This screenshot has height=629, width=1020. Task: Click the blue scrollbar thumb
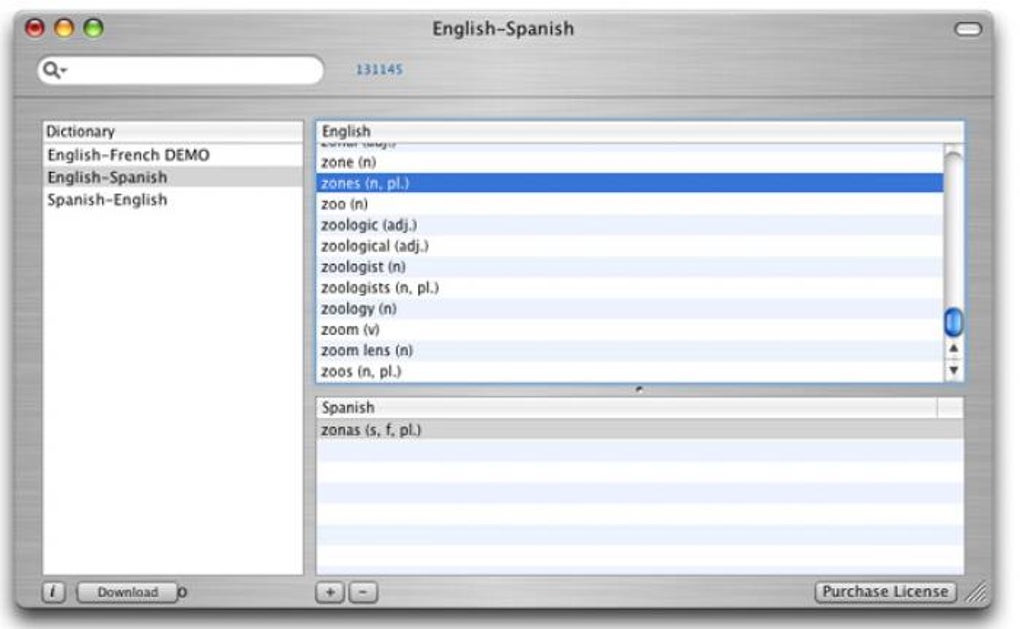point(954,322)
